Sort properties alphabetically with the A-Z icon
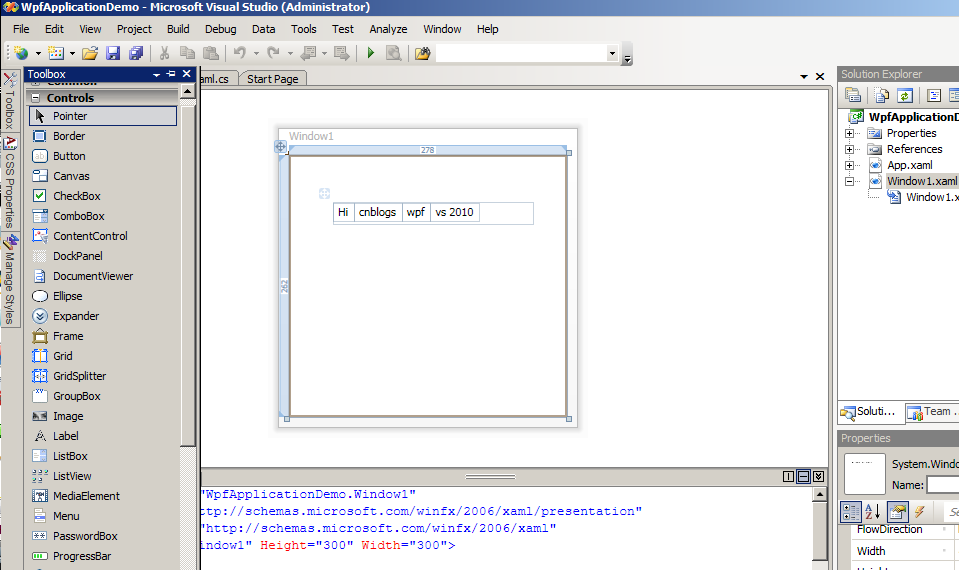This screenshot has width=959, height=570. [873, 511]
